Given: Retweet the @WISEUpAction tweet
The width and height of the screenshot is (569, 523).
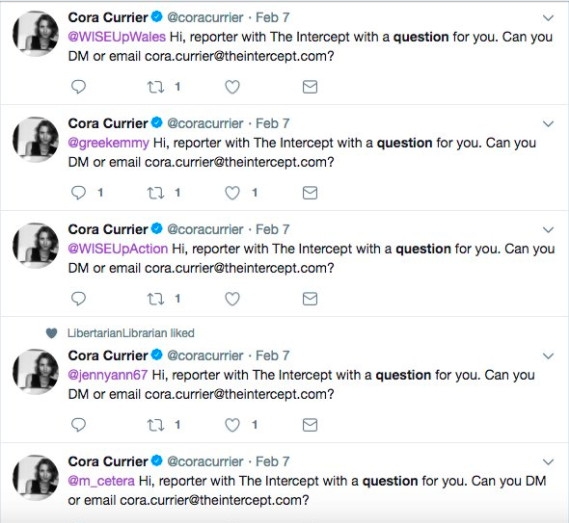Looking at the screenshot, I should coord(156,299).
